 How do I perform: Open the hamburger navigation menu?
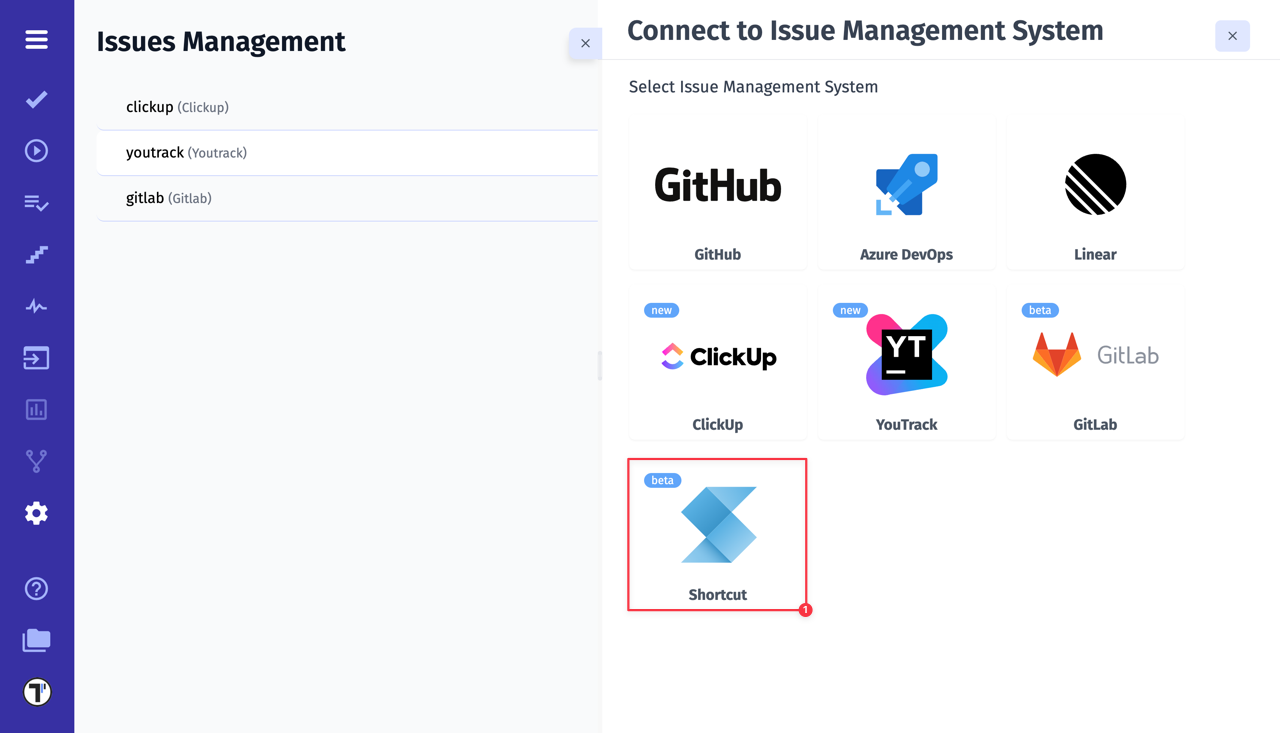point(36,40)
